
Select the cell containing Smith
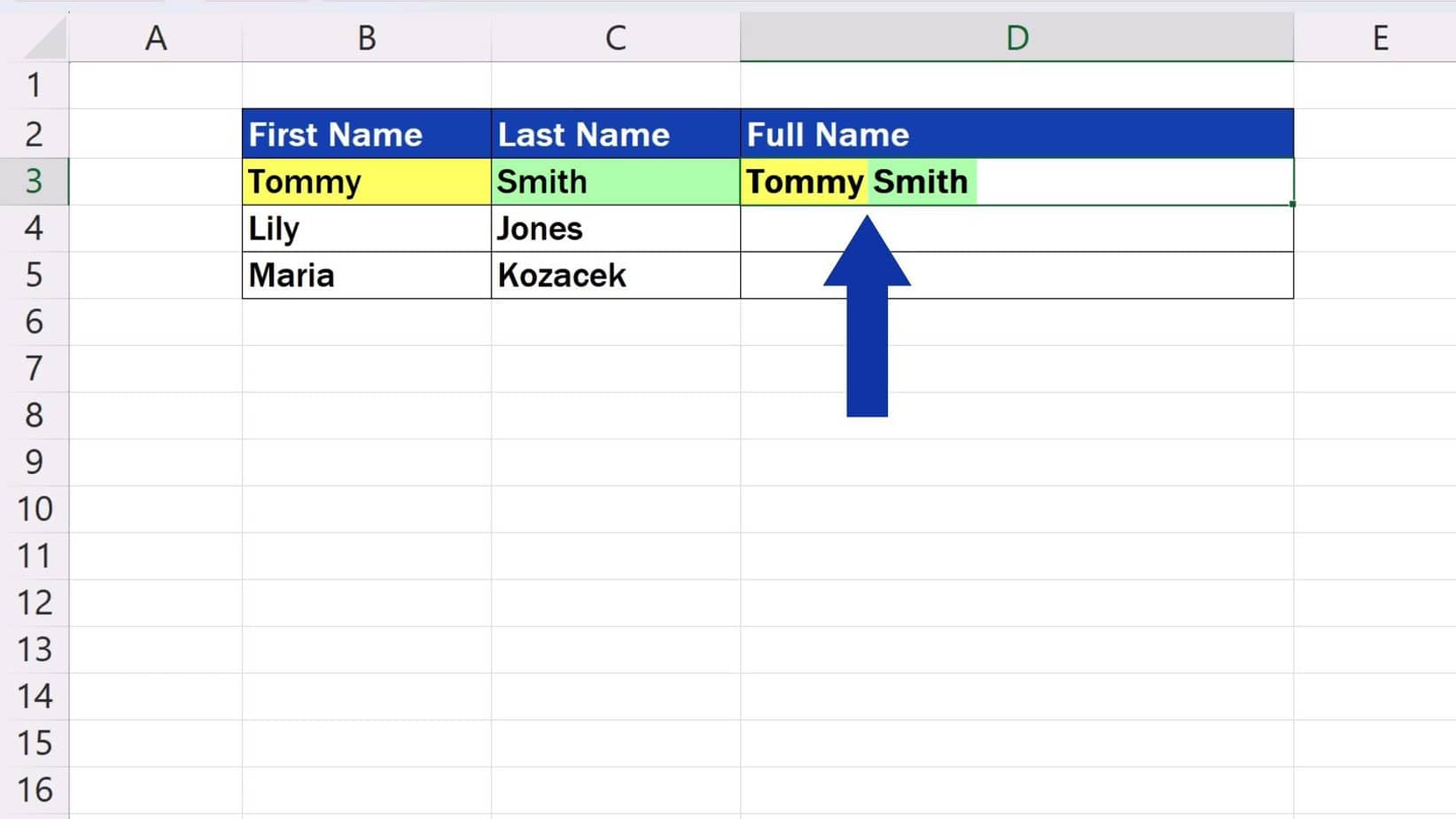[615, 182]
